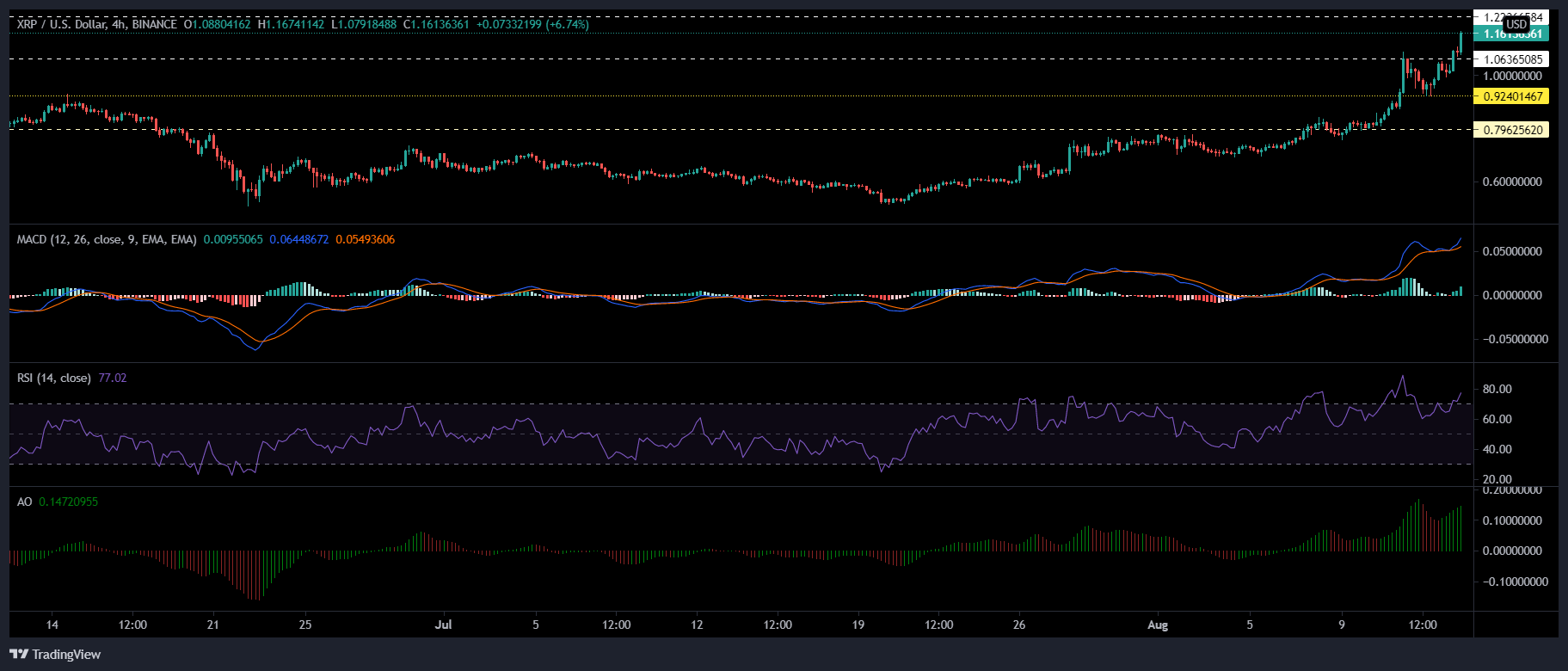Open the USD currency selector on the price axis
1568x671 pixels.
(1516, 25)
